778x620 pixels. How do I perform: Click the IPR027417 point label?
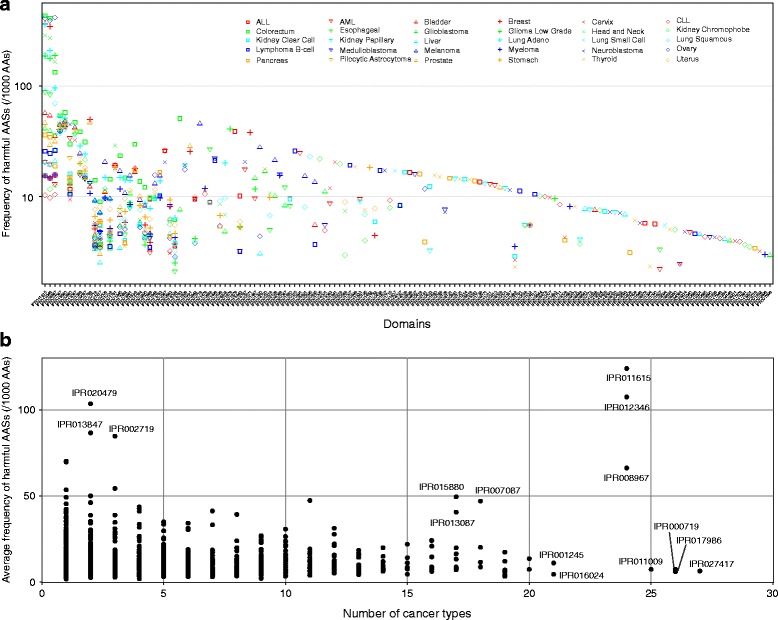pyautogui.click(x=712, y=564)
